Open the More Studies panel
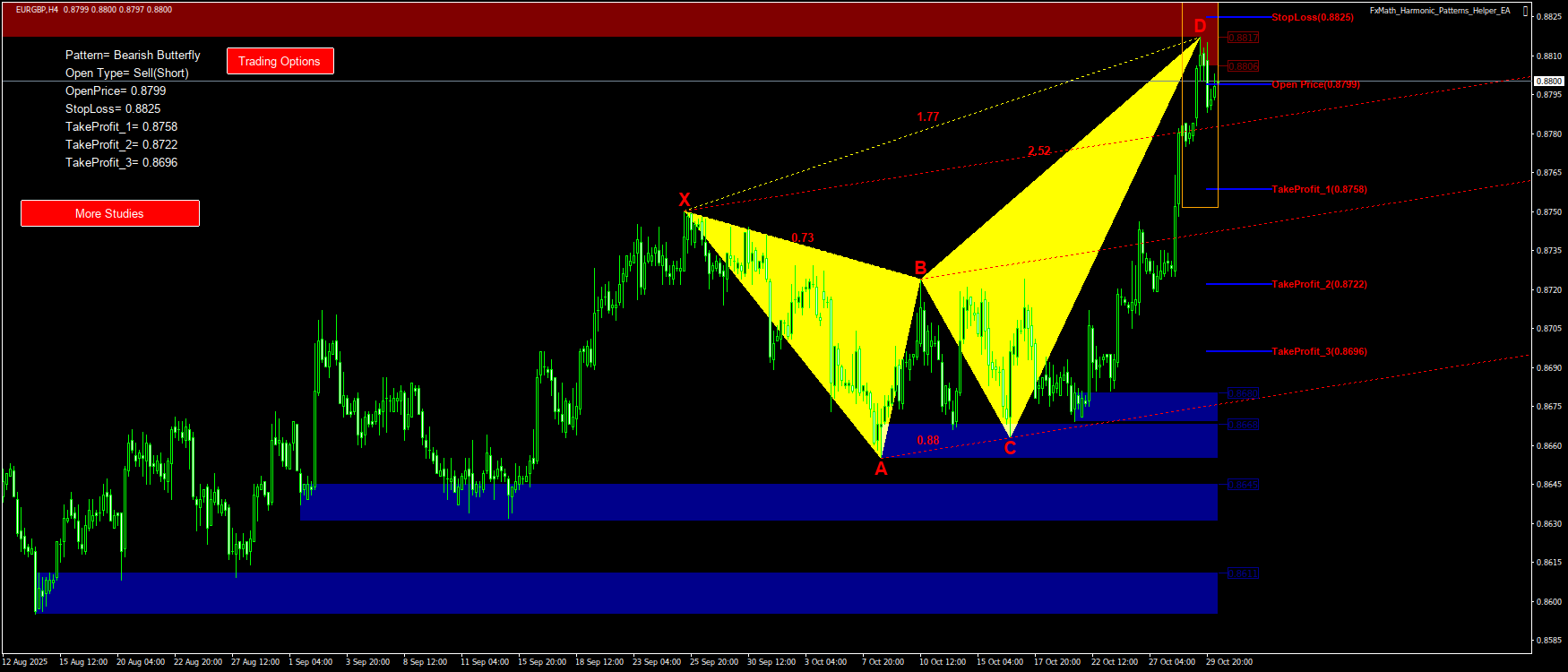This screenshot has width=1568, height=672. (109, 213)
